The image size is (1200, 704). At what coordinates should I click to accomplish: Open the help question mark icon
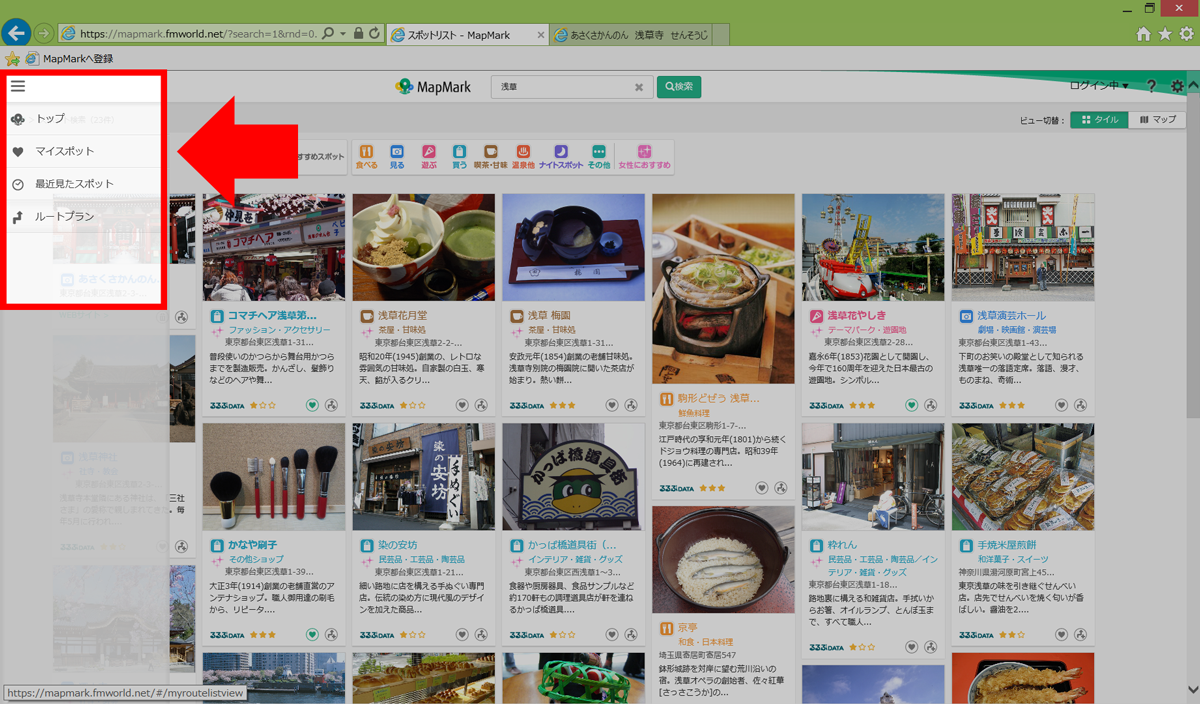[1151, 87]
